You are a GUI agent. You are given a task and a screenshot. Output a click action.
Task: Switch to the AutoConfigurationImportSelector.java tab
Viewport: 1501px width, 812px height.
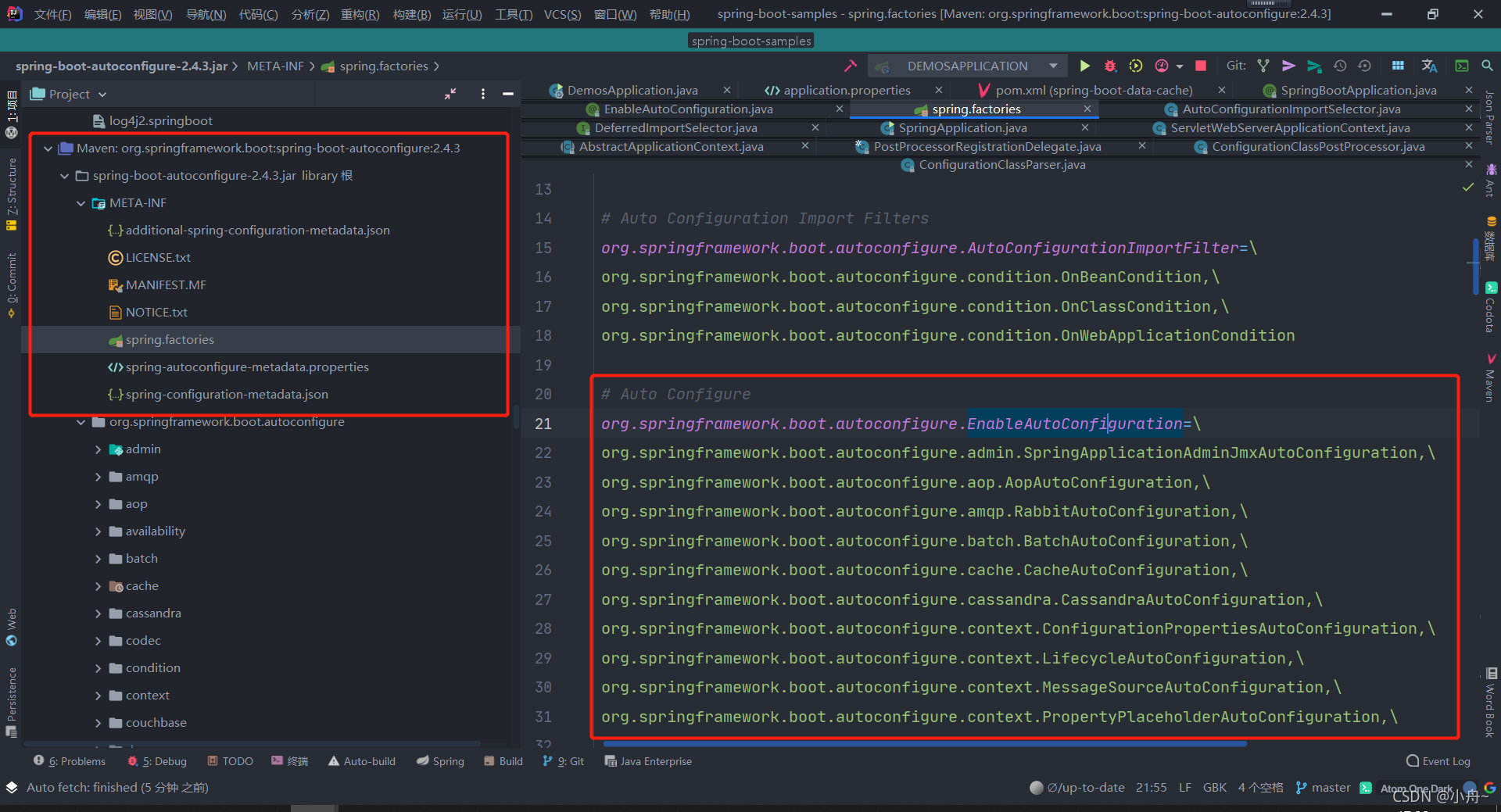point(1291,109)
